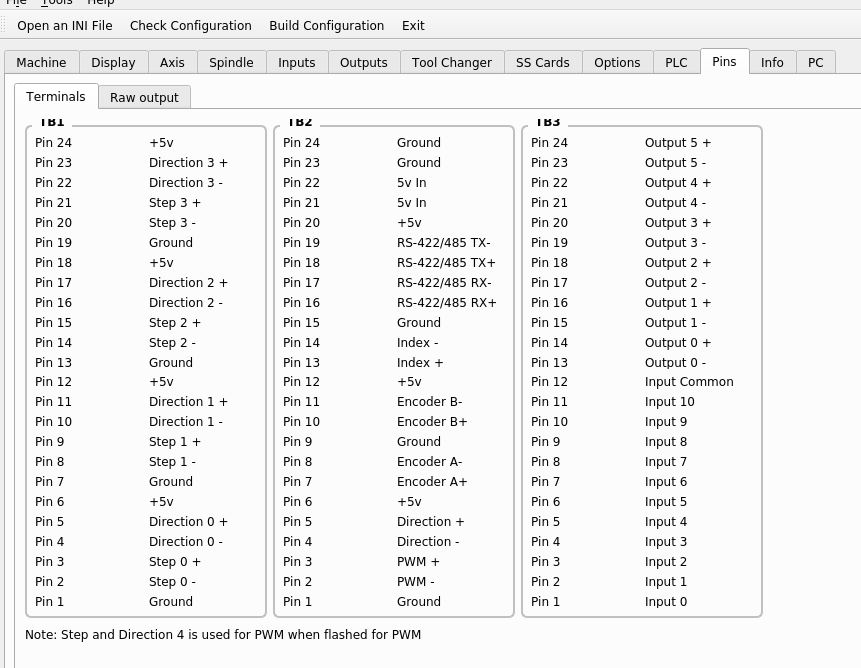The height and width of the screenshot is (668, 861).
Task: Click 'Index +' in TB2
Action: 420,362
